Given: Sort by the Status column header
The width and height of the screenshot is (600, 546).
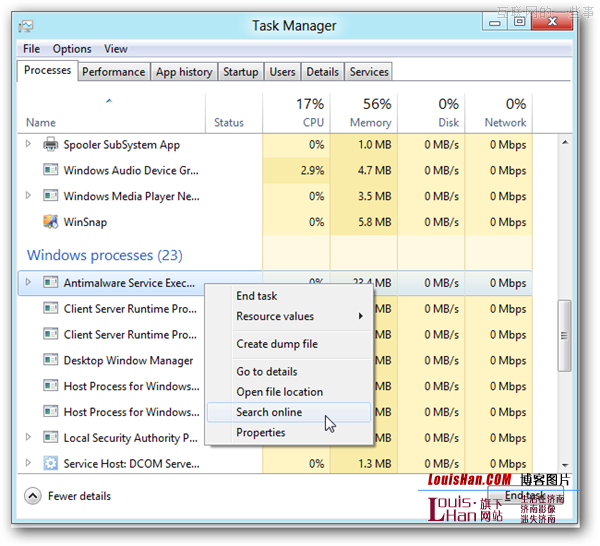Looking at the screenshot, I should coord(229,122).
